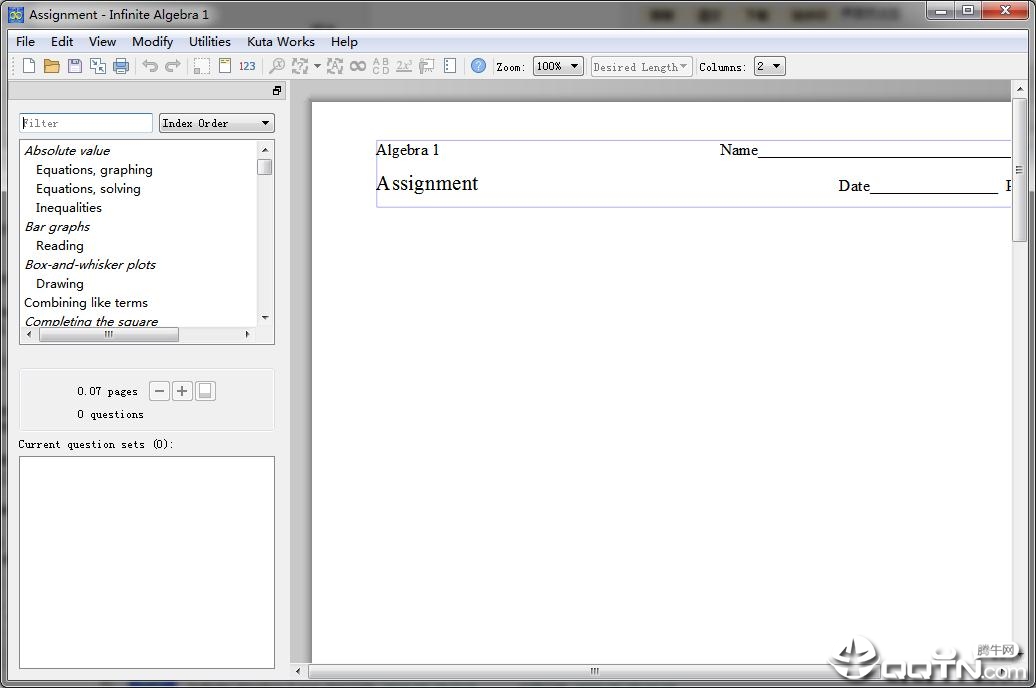Open the dropdown arrow beside the regenerate icon

(317, 66)
